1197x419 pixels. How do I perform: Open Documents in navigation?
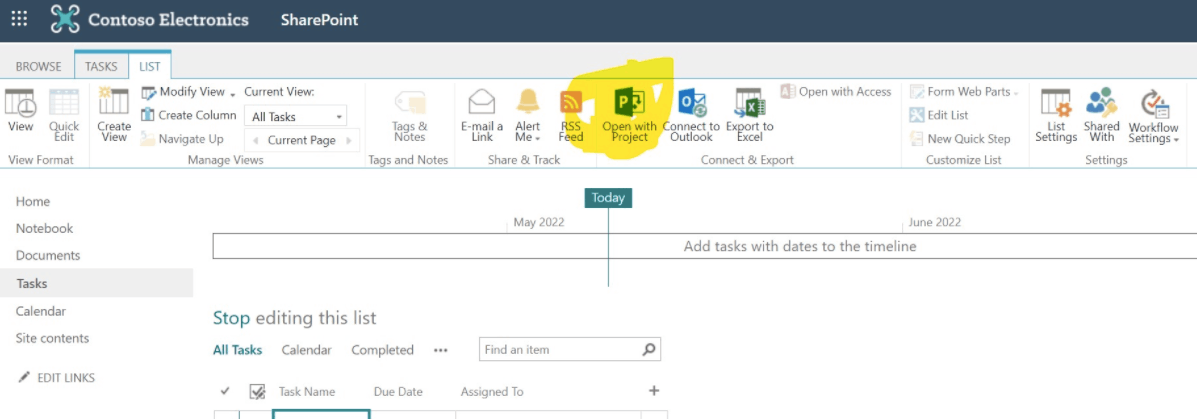[x=48, y=256]
